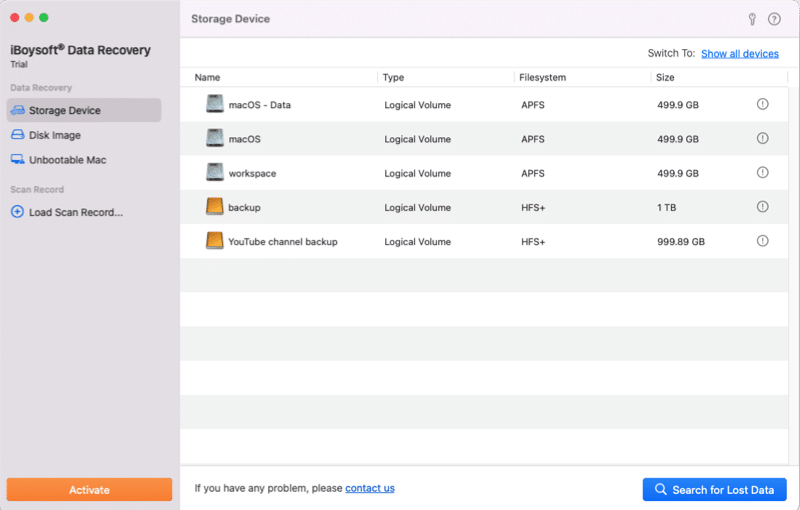Click the Load Scan Record plus icon

point(17,212)
